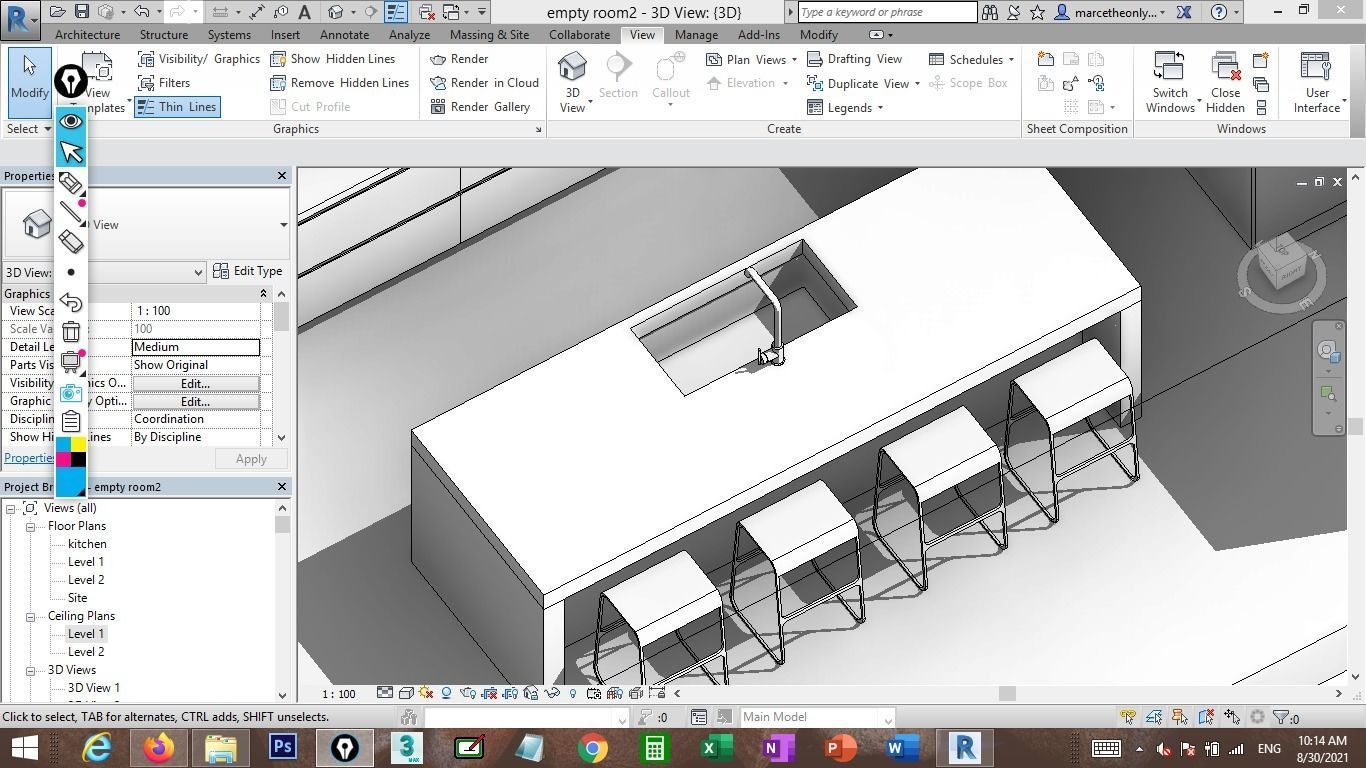This screenshot has width=1366, height=768.
Task: Toggle the Thin Lines option
Action: click(176, 107)
